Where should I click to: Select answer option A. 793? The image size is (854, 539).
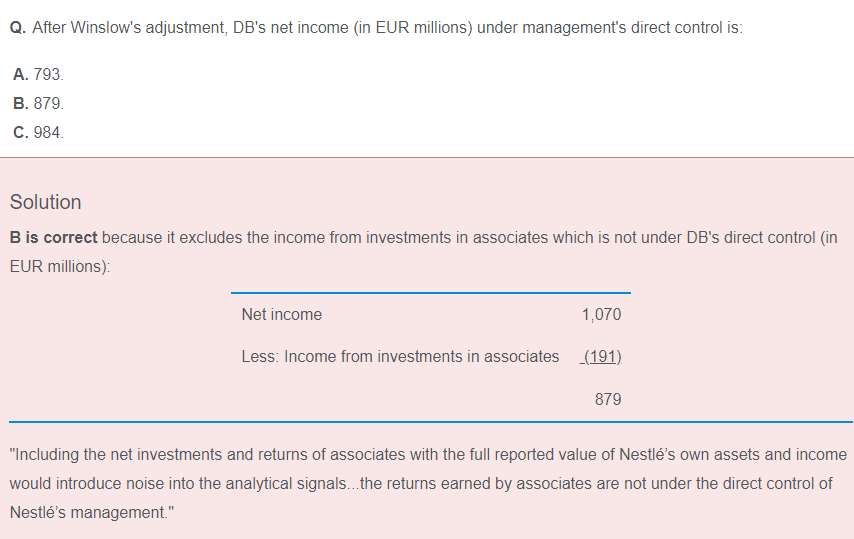click(x=38, y=74)
